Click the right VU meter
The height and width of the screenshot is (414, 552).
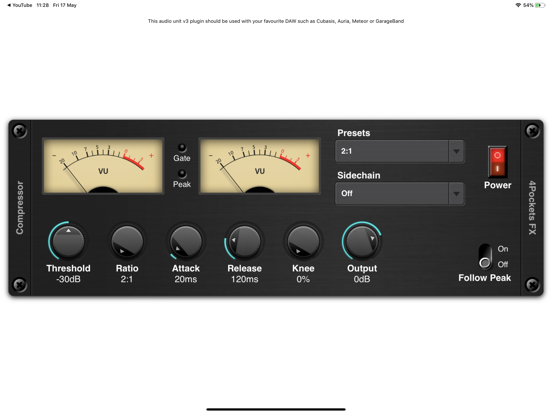click(x=259, y=166)
